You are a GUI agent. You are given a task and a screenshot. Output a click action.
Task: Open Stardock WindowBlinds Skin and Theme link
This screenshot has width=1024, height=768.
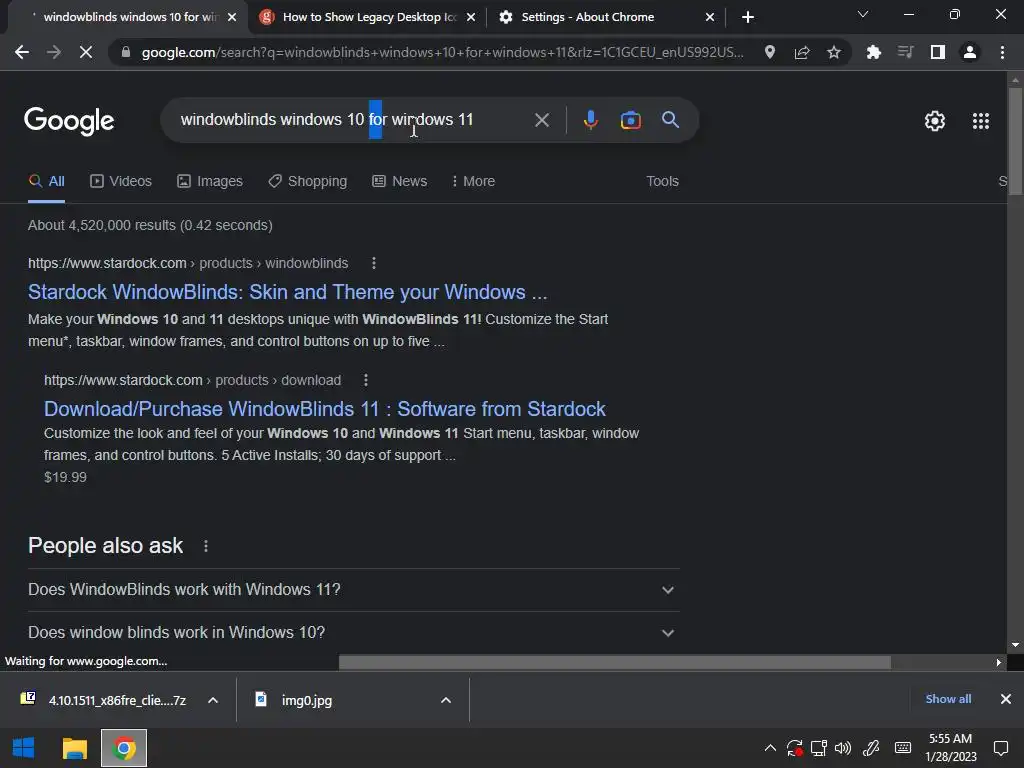click(x=287, y=292)
